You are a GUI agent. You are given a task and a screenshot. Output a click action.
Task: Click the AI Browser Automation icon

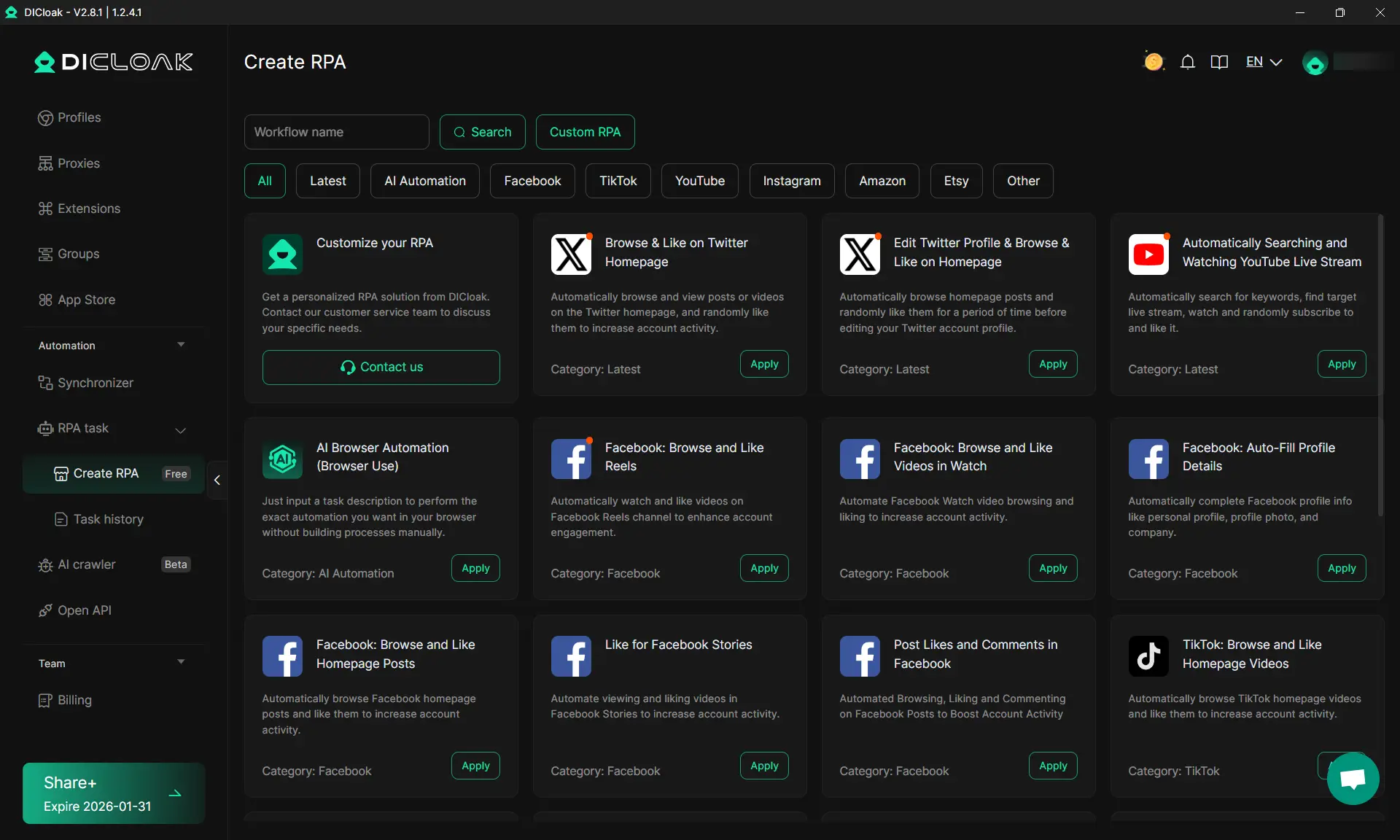point(282,459)
